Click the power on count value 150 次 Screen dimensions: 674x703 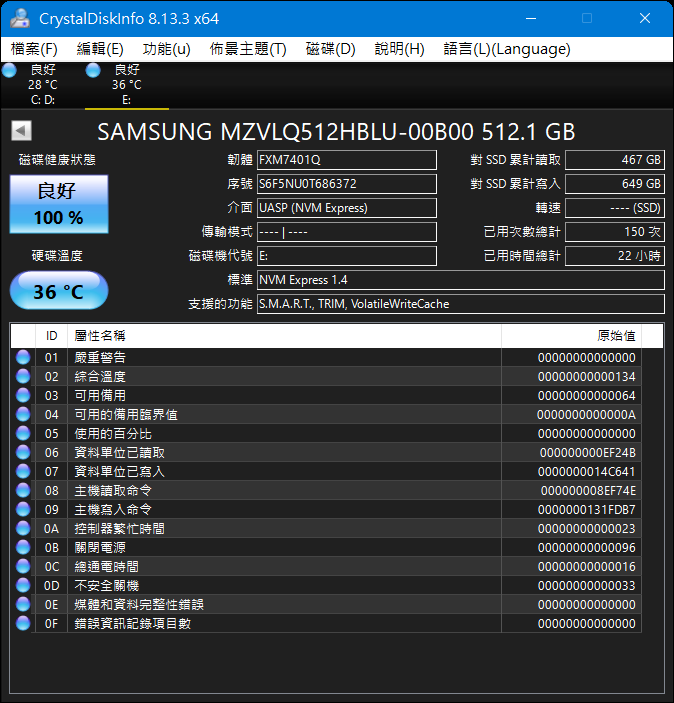click(x=614, y=232)
